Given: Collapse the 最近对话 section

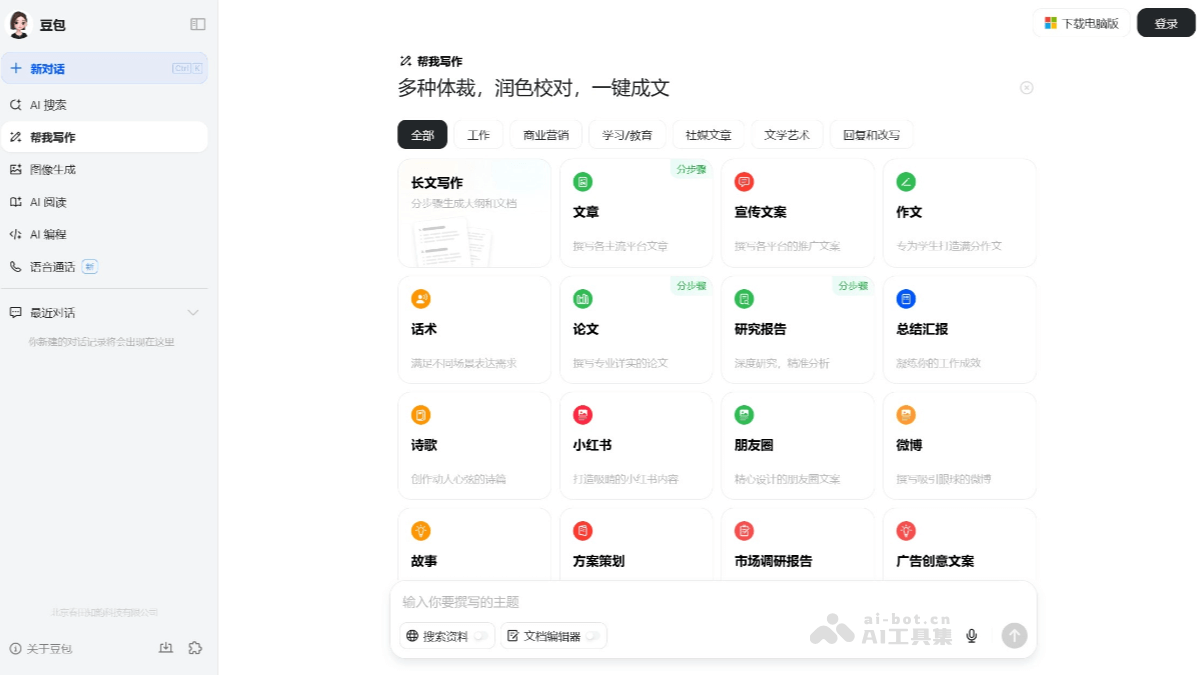Looking at the screenshot, I should [193, 312].
